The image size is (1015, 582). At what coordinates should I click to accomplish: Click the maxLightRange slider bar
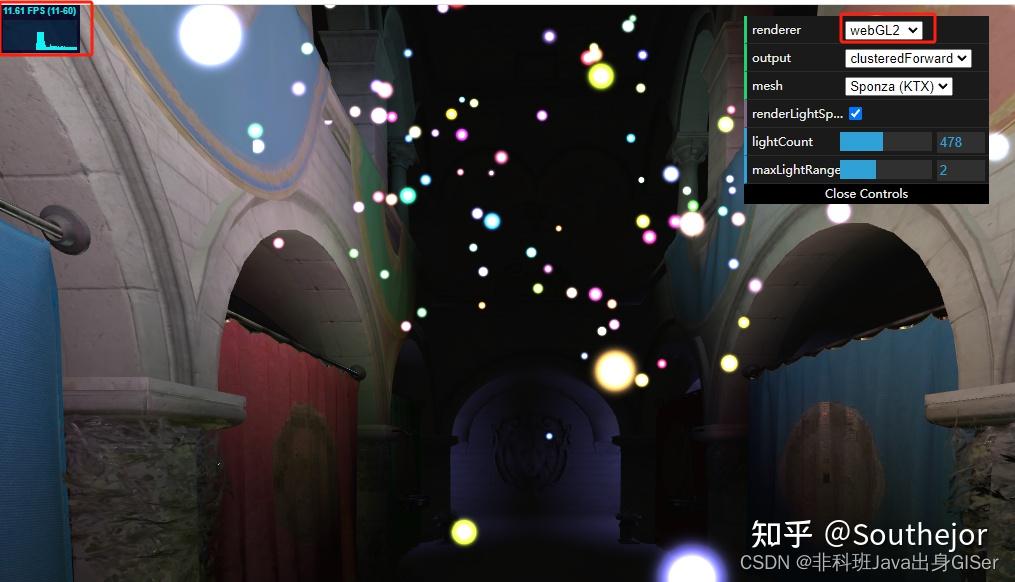click(x=885, y=169)
